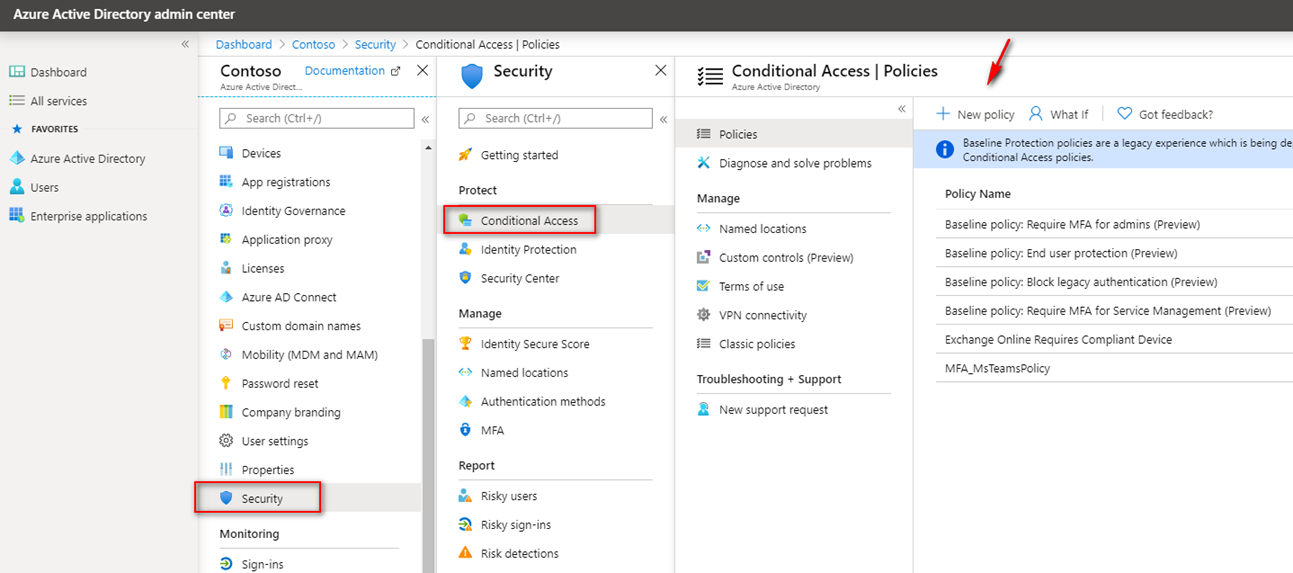Click the What If button
The width and height of the screenshot is (1293, 573).
click(1058, 114)
